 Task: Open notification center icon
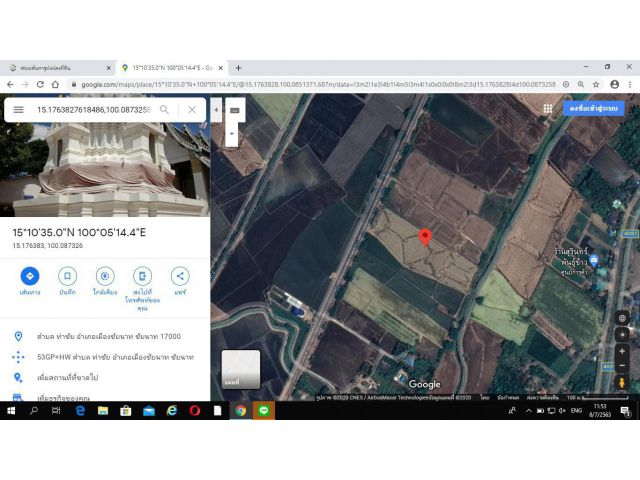click(625, 411)
